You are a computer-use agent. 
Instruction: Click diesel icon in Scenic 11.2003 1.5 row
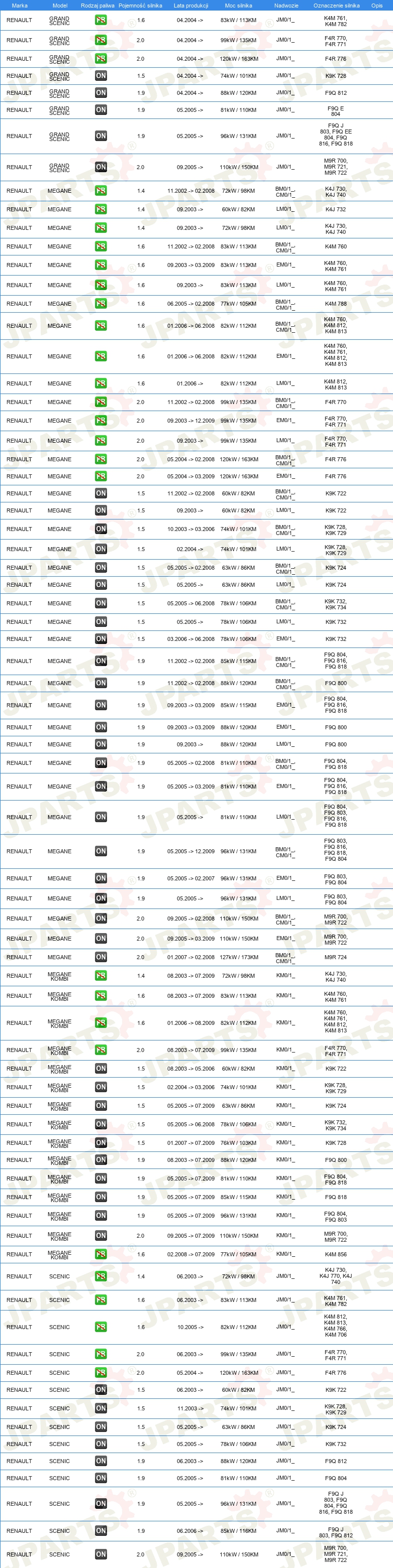(x=101, y=1408)
